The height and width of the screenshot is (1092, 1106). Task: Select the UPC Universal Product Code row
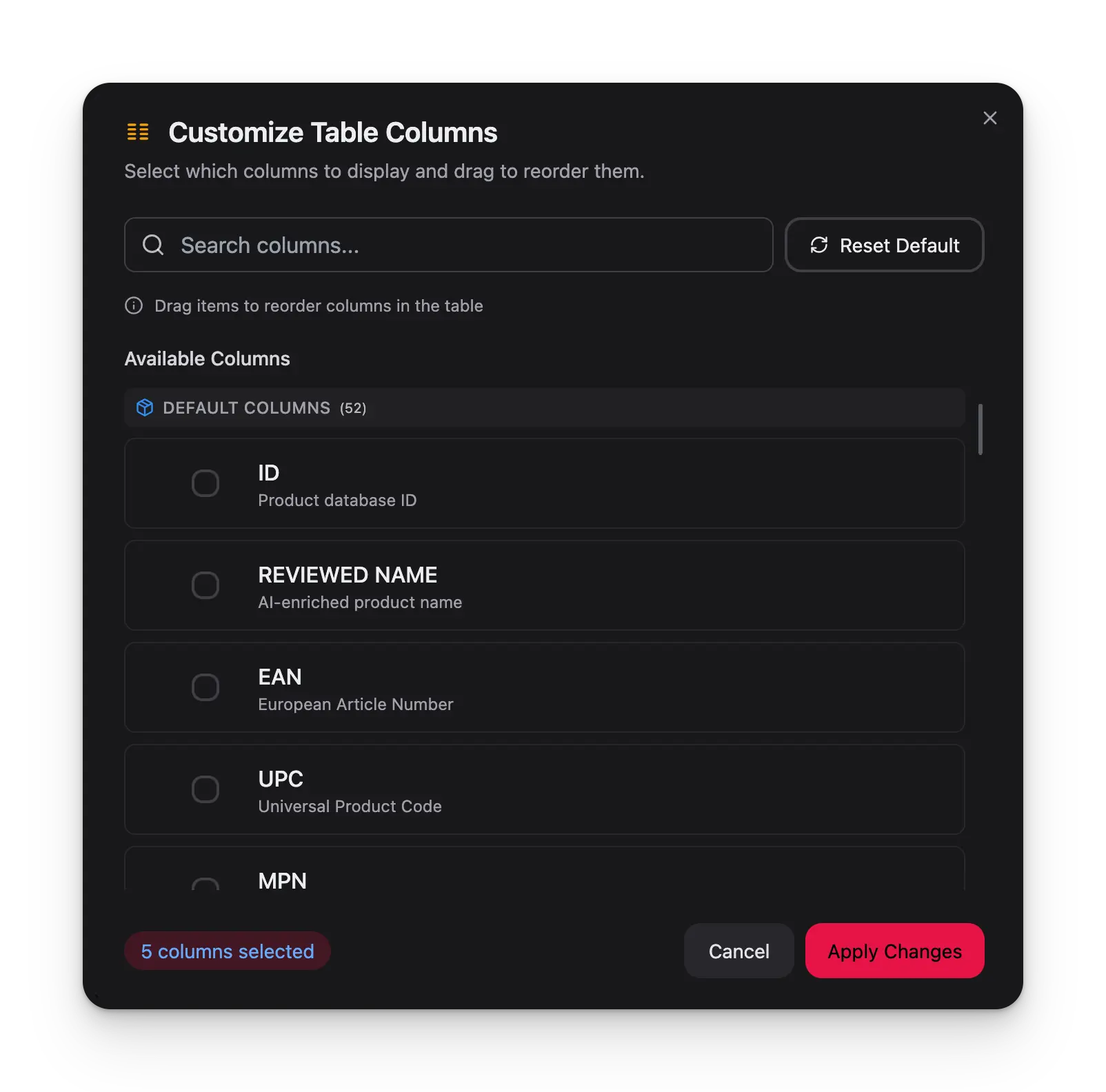[544, 789]
